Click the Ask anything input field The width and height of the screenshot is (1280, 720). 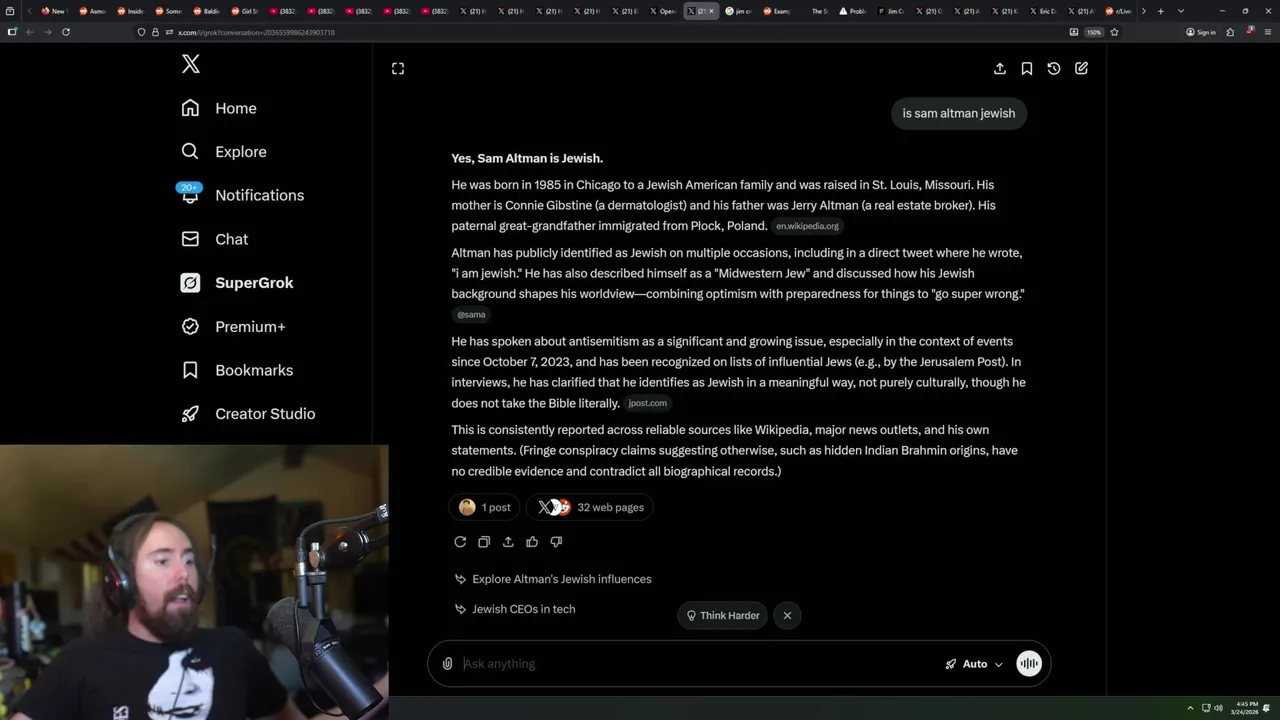pos(698,664)
